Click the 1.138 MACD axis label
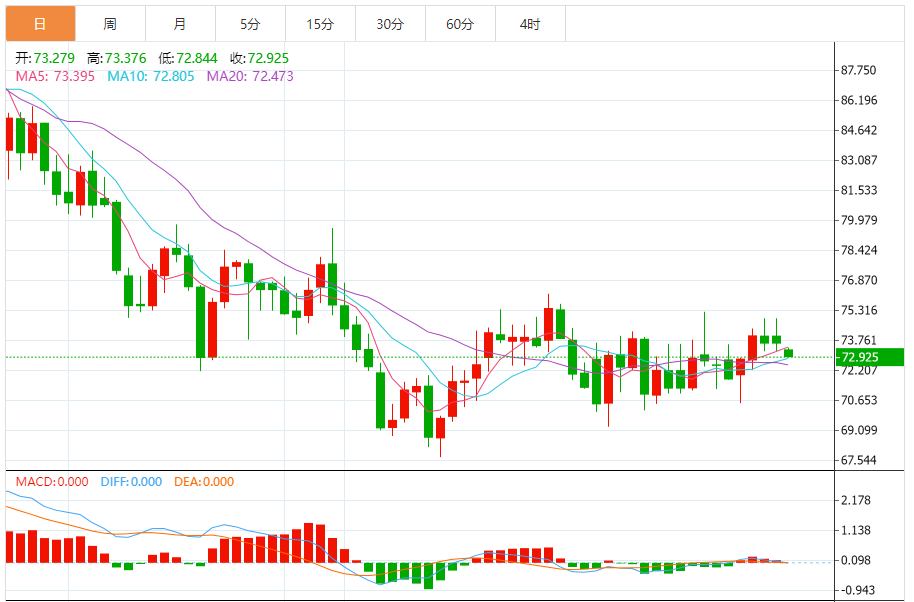 pos(855,530)
